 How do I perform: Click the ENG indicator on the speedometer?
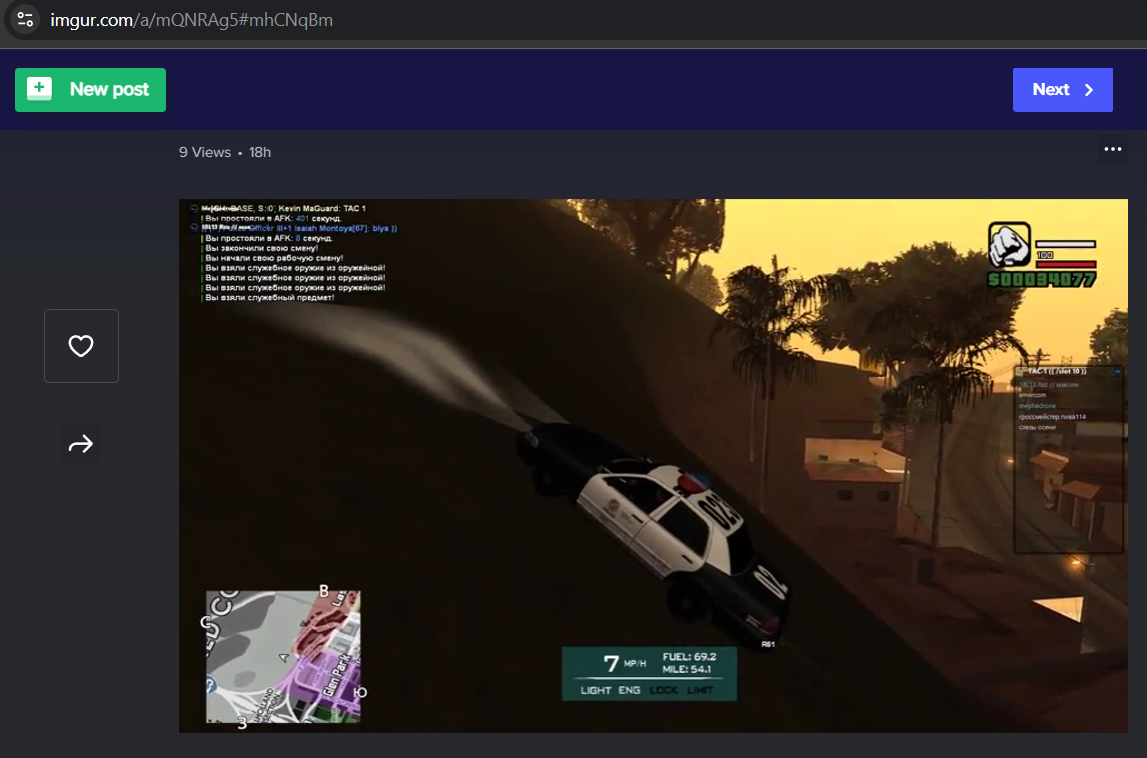[629, 691]
